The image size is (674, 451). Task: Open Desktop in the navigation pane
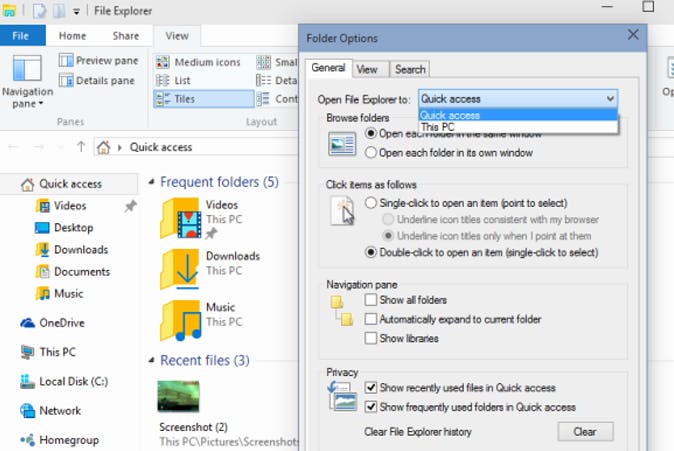(64, 227)
